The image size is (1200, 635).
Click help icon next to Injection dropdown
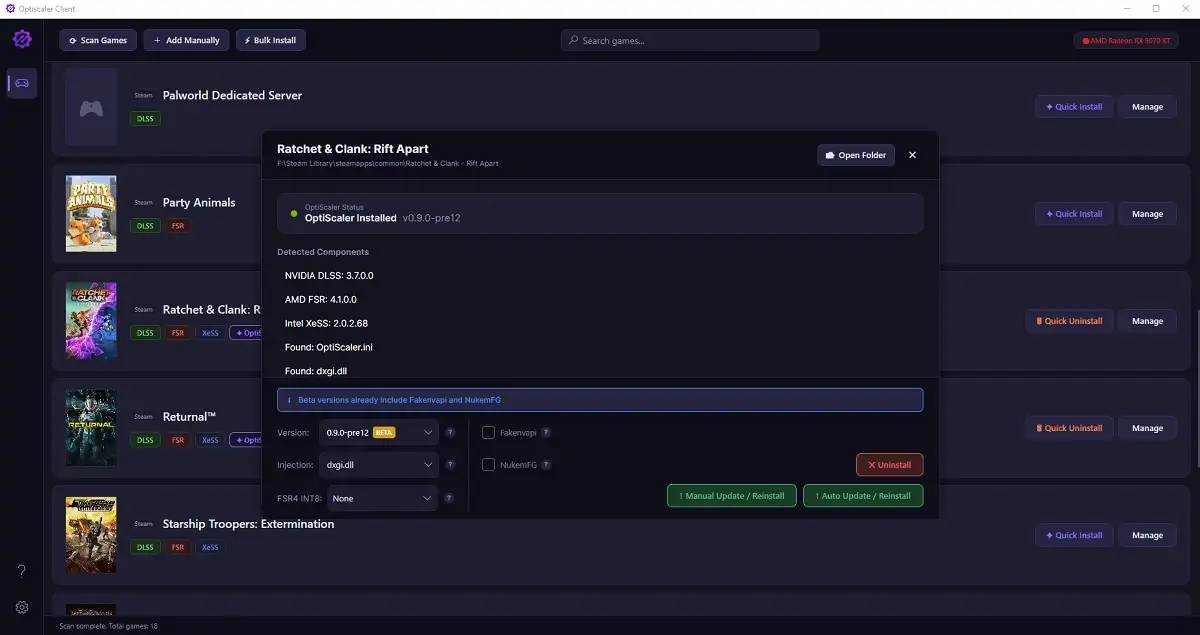coord(450,465)
